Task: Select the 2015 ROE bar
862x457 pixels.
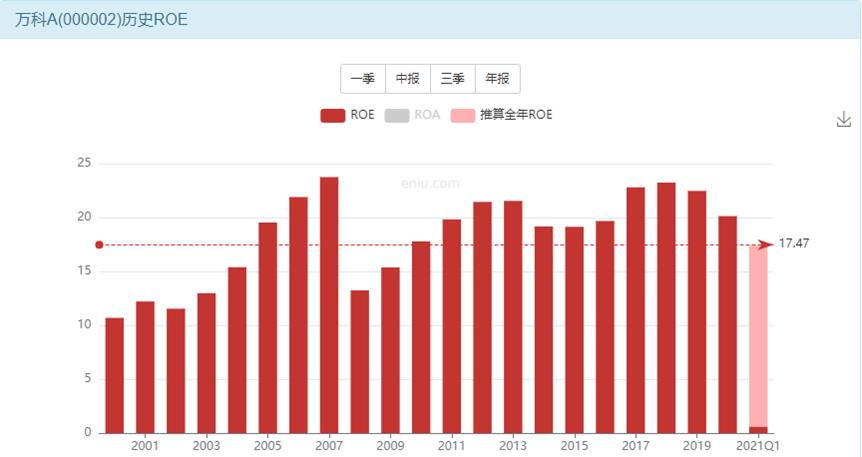Action: point(574,330)
